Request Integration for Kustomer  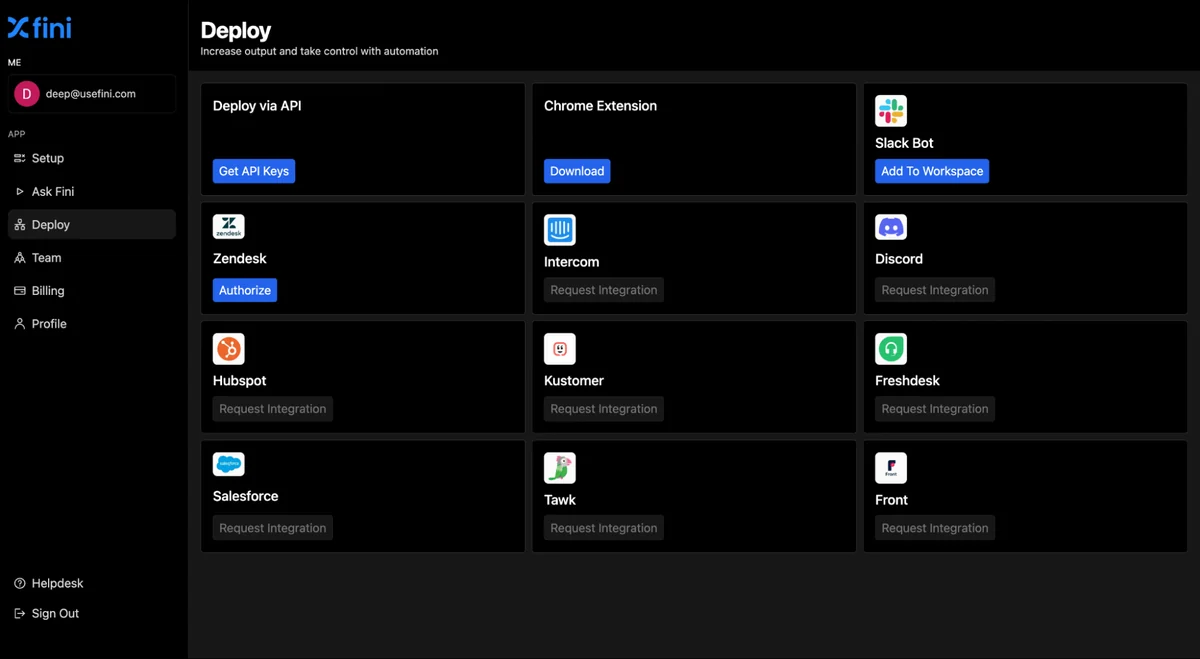(x=604, y=409)
